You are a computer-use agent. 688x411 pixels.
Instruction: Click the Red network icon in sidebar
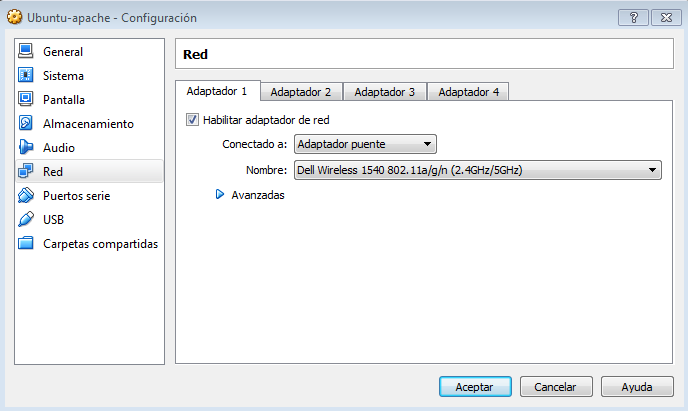pos(26,172)
